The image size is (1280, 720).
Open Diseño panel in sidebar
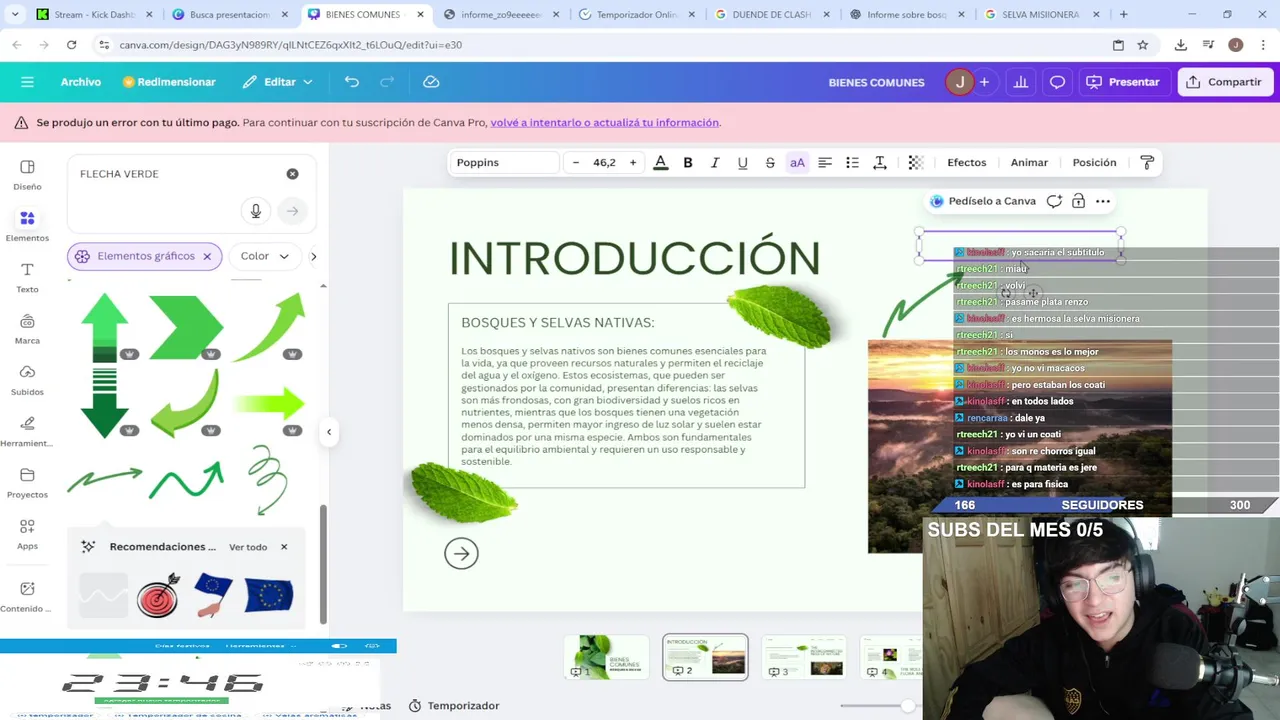click(x=27, y=174)
